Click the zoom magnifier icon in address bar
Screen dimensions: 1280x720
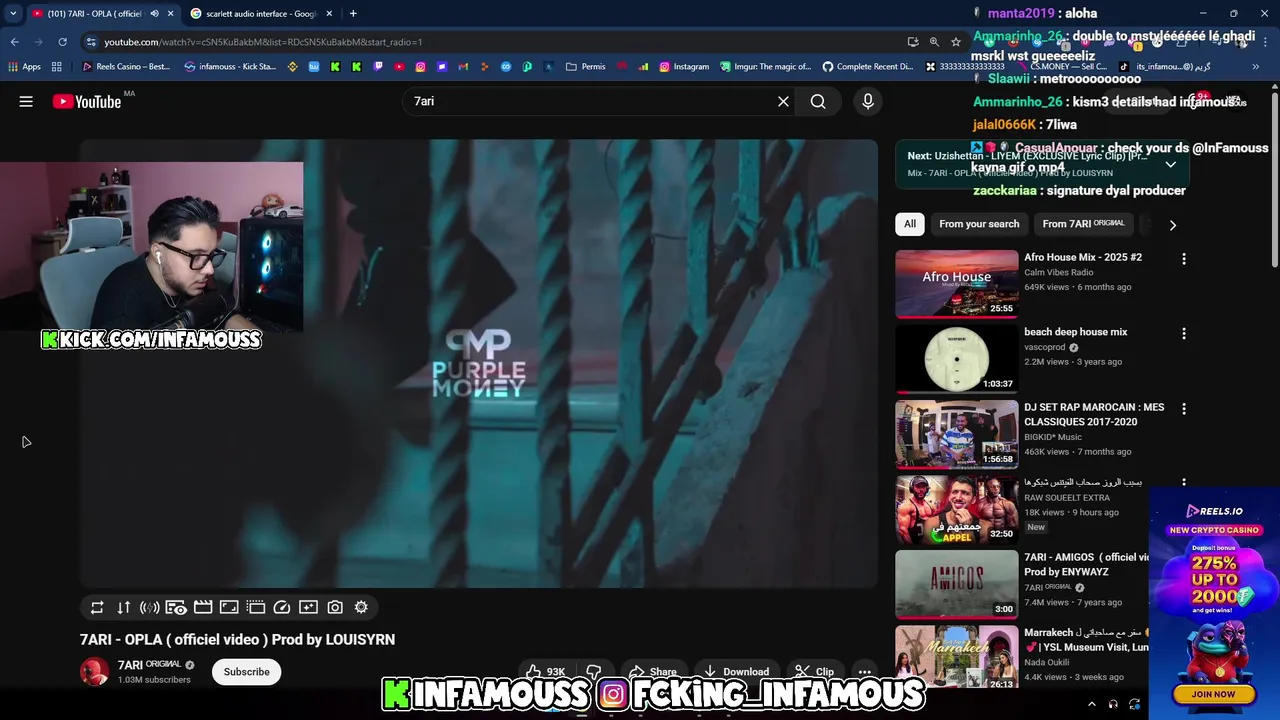click(x=934, y=42)
